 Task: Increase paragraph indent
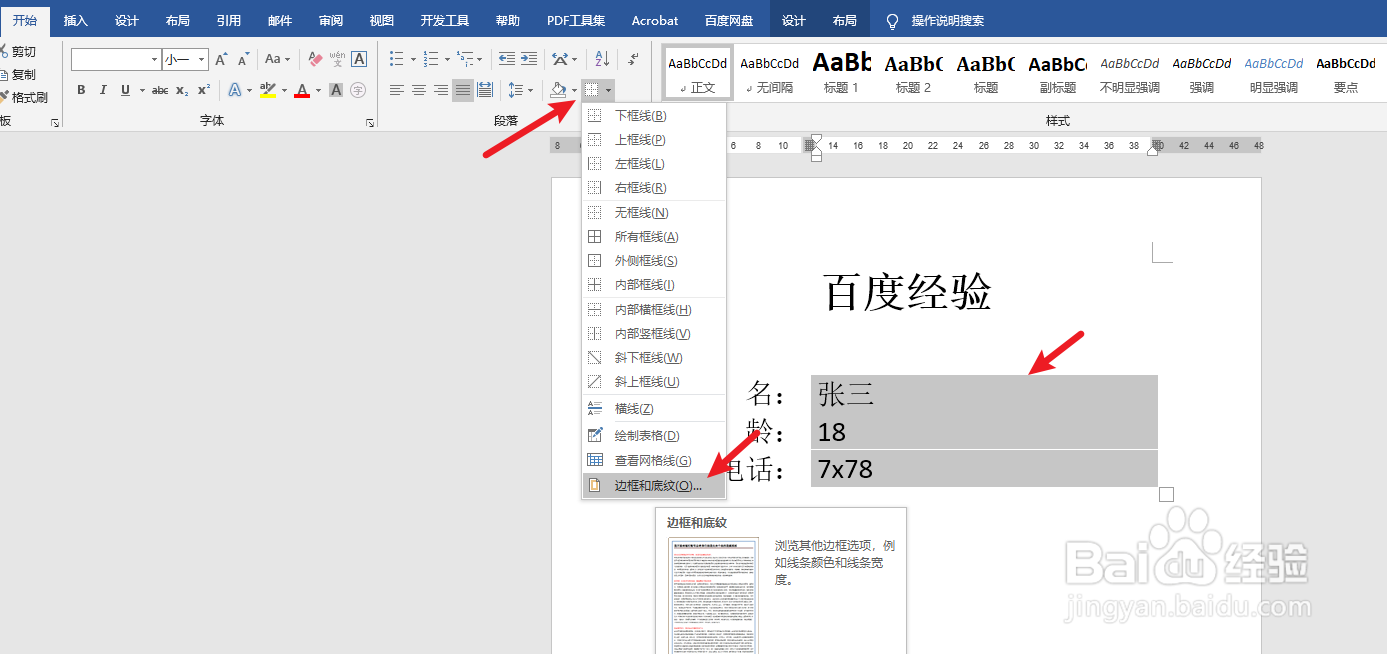click(529, 60)
